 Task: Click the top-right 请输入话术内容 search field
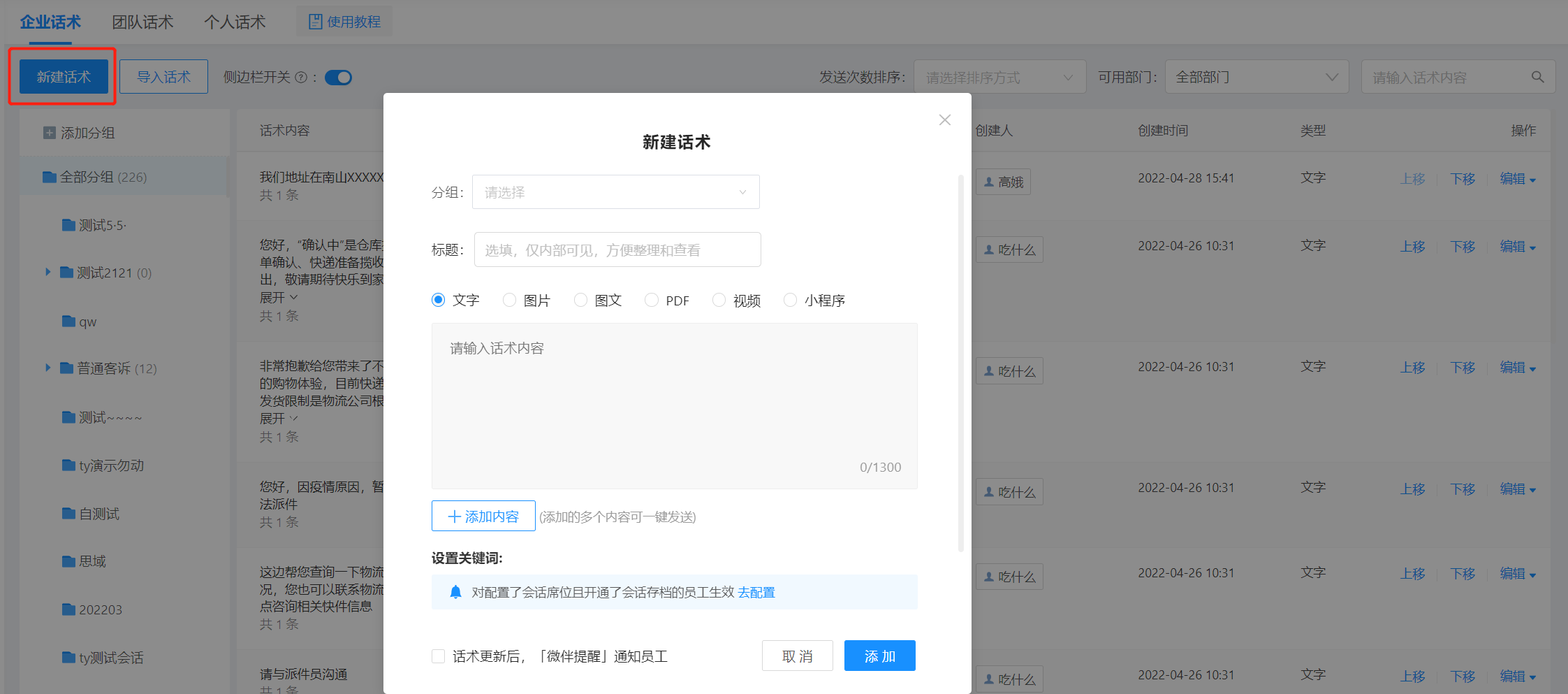1458,77
